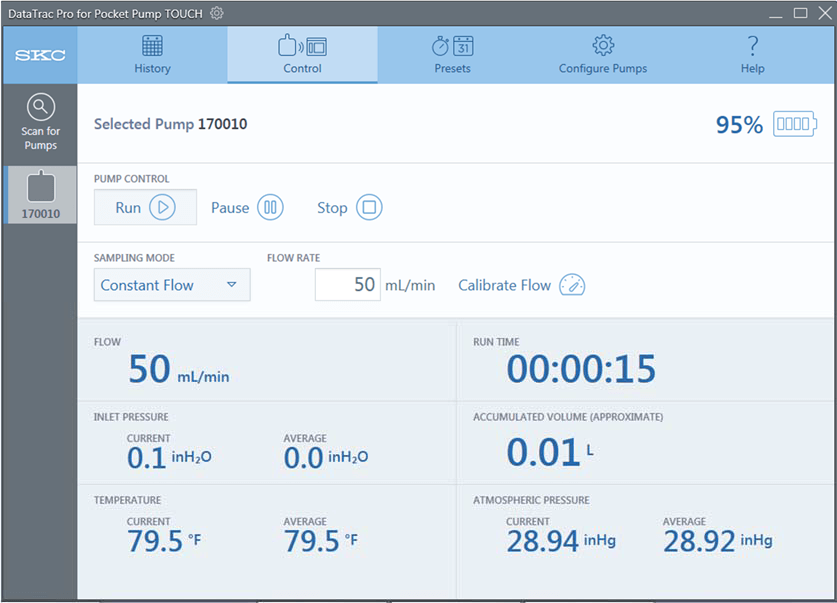Click the Calibrate Flow gauge icon
The height and width of the screenshot is (603, 837).
[x=572, y=285]
